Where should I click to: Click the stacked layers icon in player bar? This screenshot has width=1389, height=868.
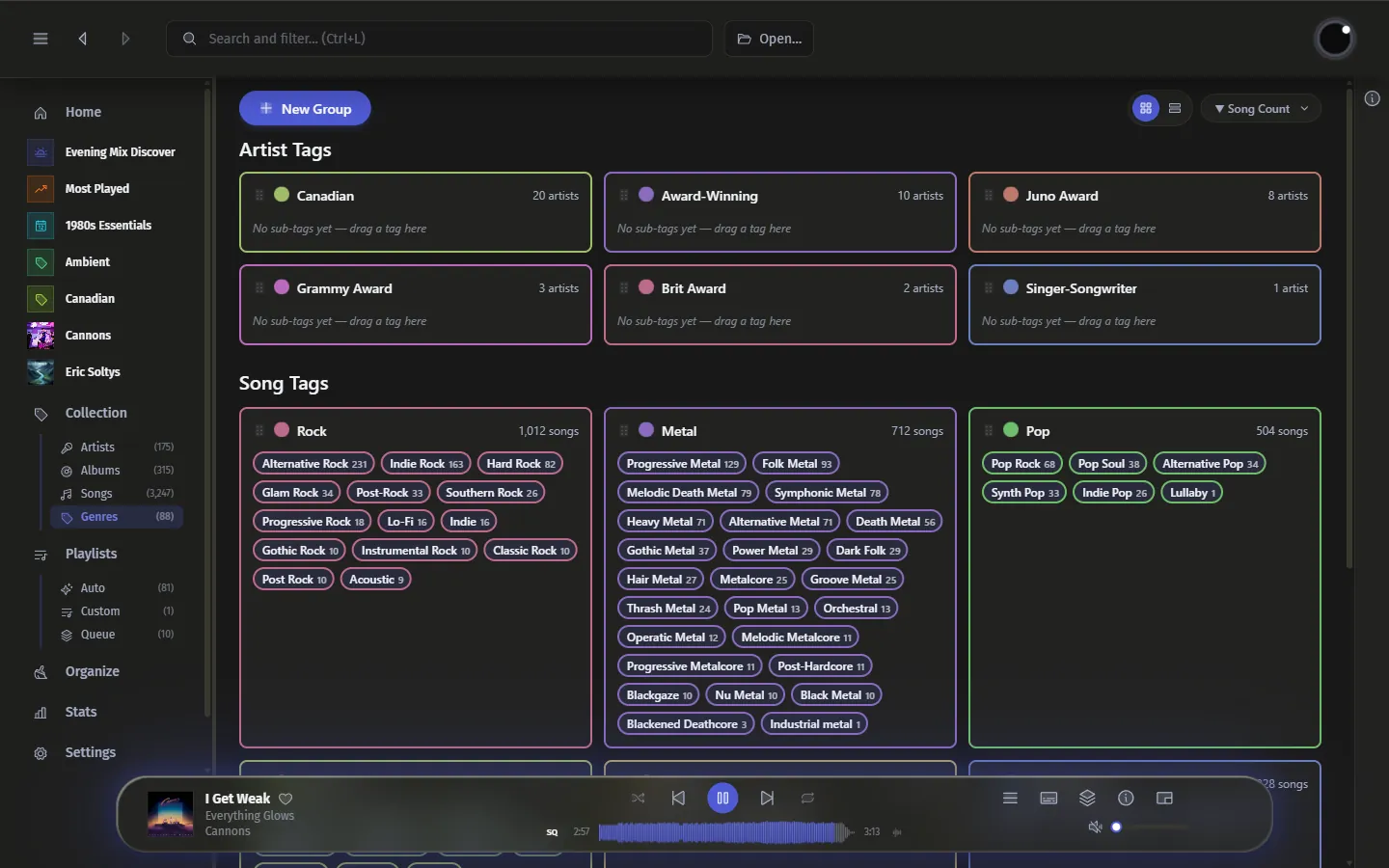(x=1087, y=798)
